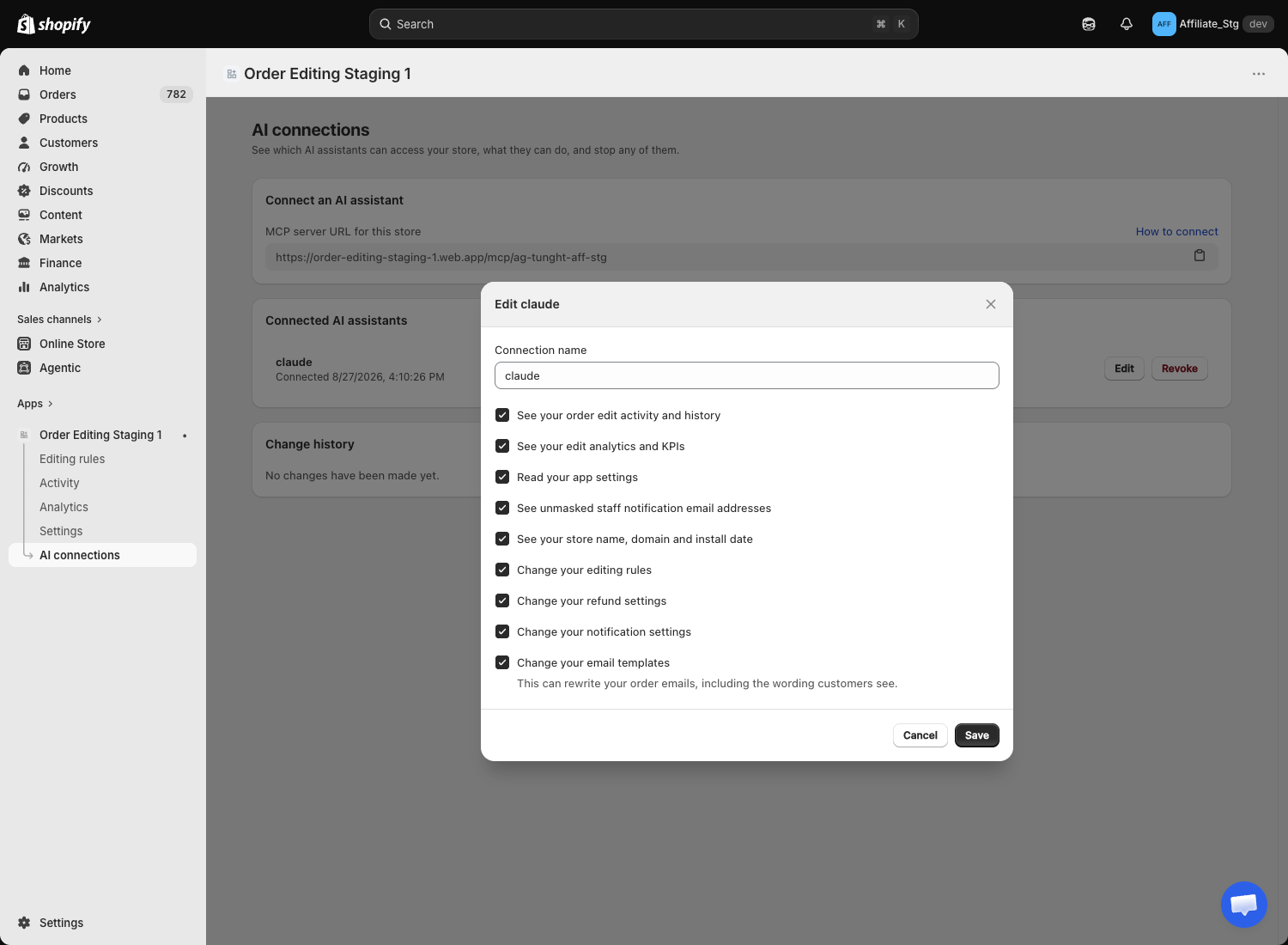The width and height of the screenshot is (1288, 945).
Task: Click the 'Edit claude' dialog title
Action: point(527,304)
